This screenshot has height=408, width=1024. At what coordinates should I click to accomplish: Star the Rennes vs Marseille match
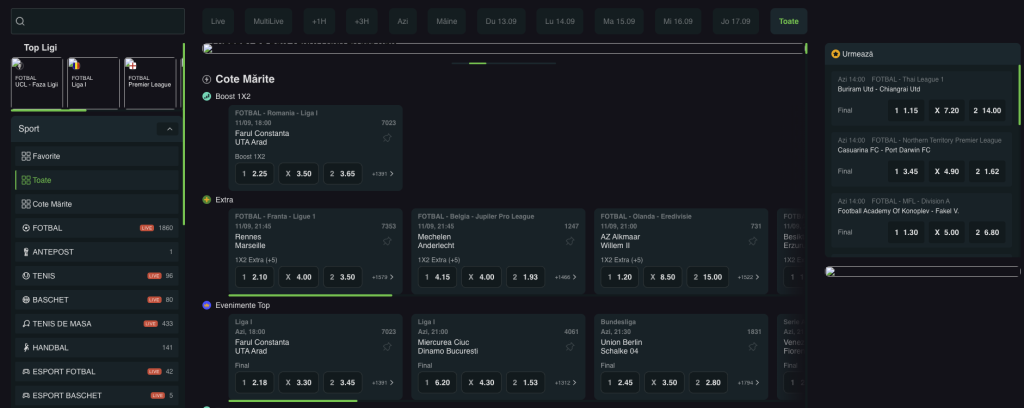[387, 241]
